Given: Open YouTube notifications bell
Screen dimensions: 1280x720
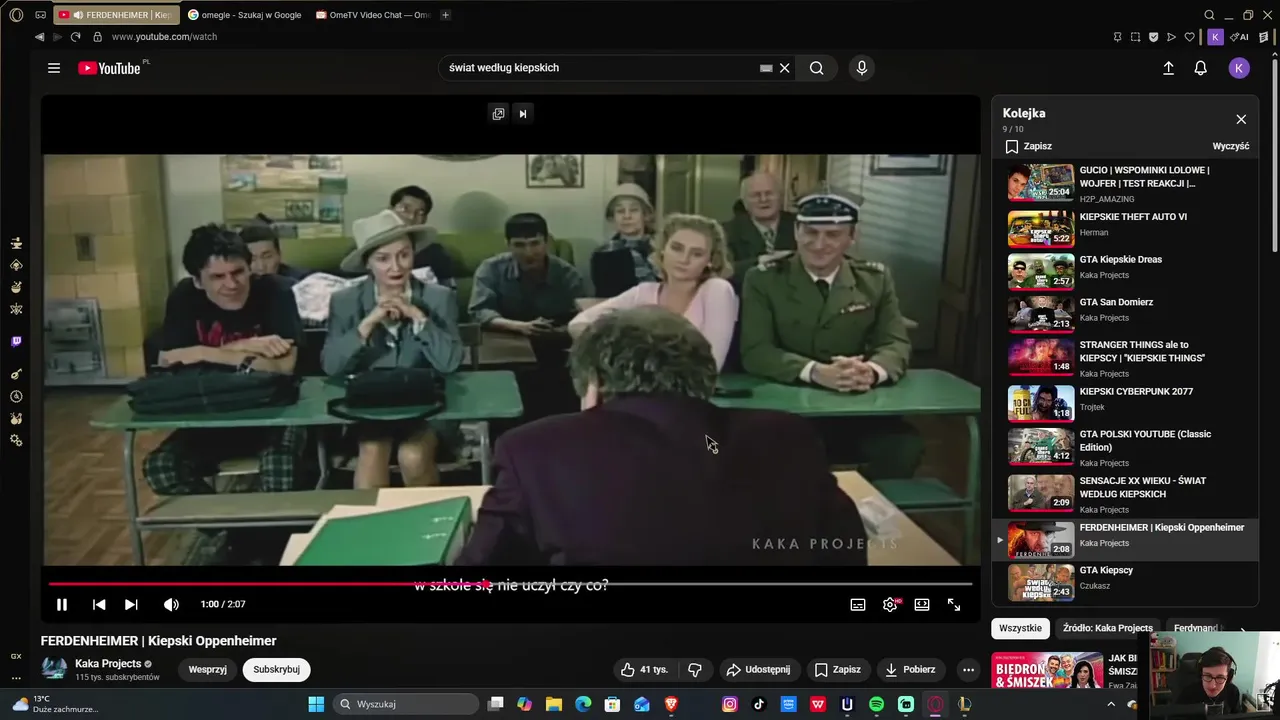Looking at the screenshot, I should [1201, 68].
